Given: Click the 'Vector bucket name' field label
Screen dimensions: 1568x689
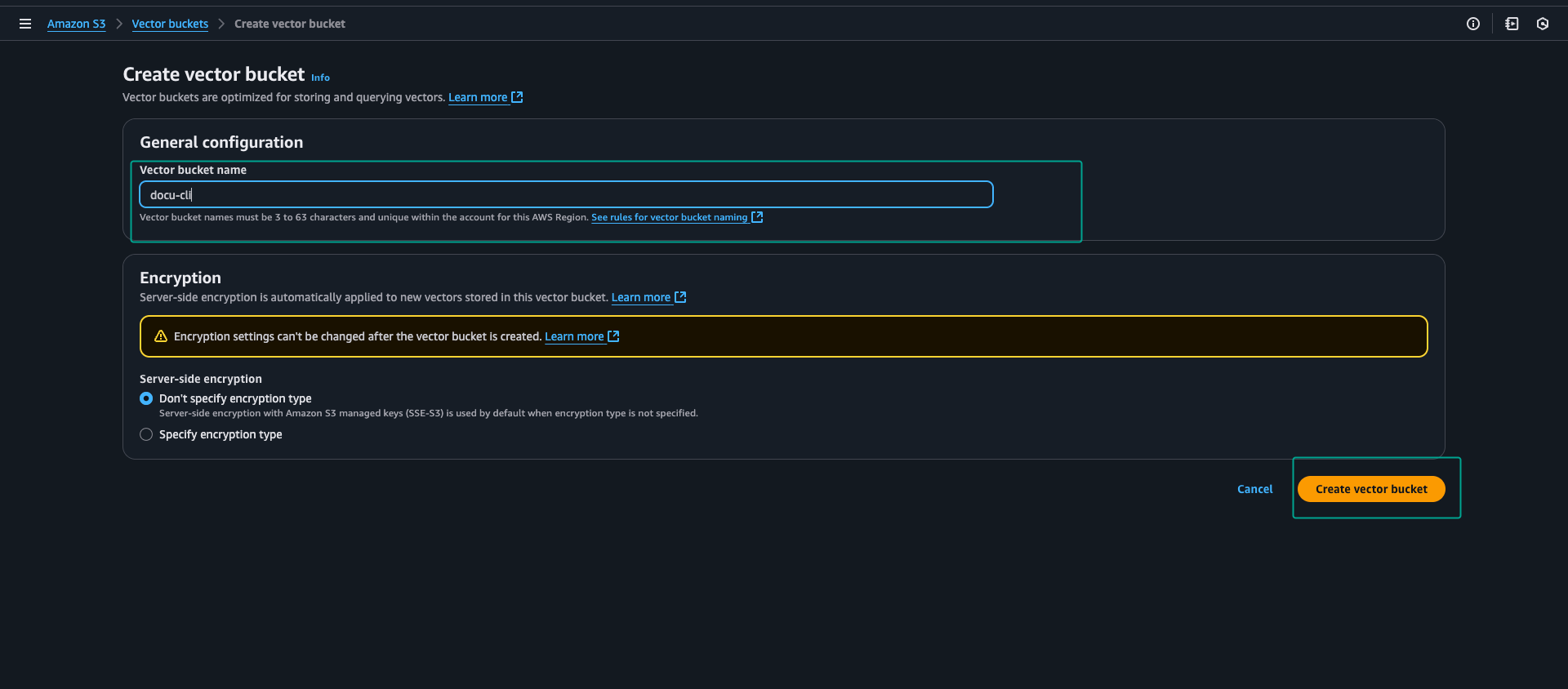Looking at the screenshot, I should (x=193, y=170).
